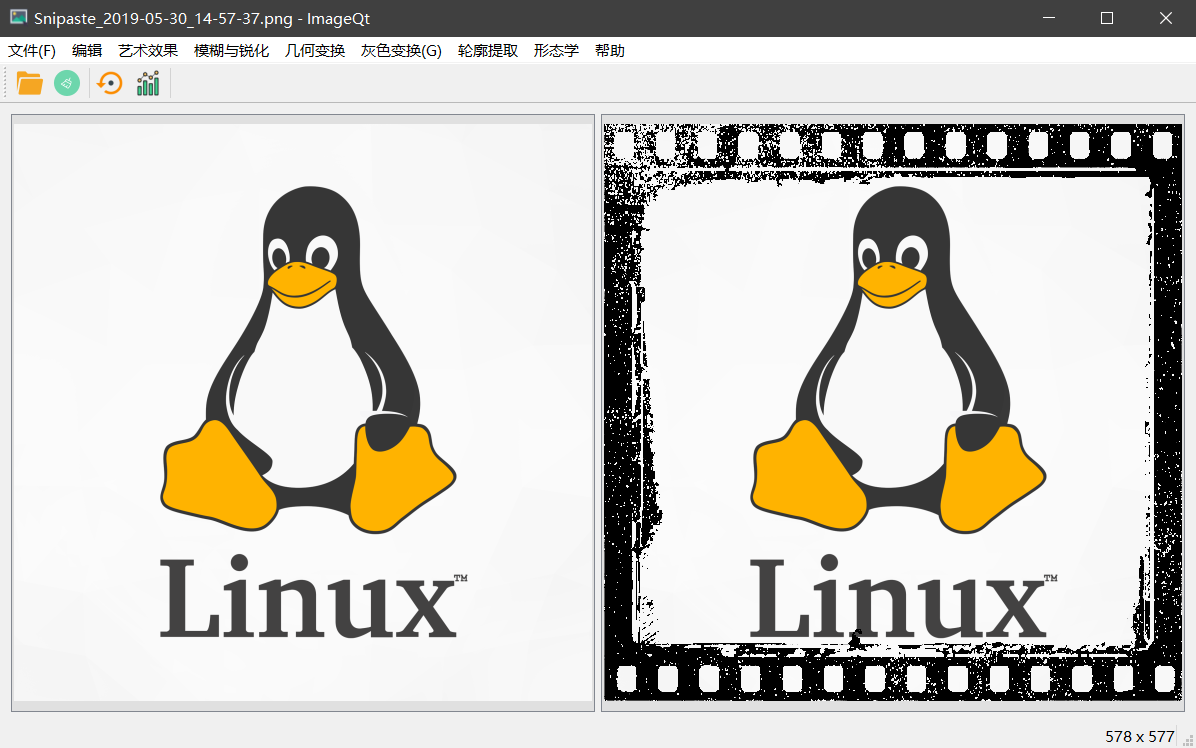Open the 模糊与锐化 menu
Screen dimensions: 1196x748
click(231, 50)
